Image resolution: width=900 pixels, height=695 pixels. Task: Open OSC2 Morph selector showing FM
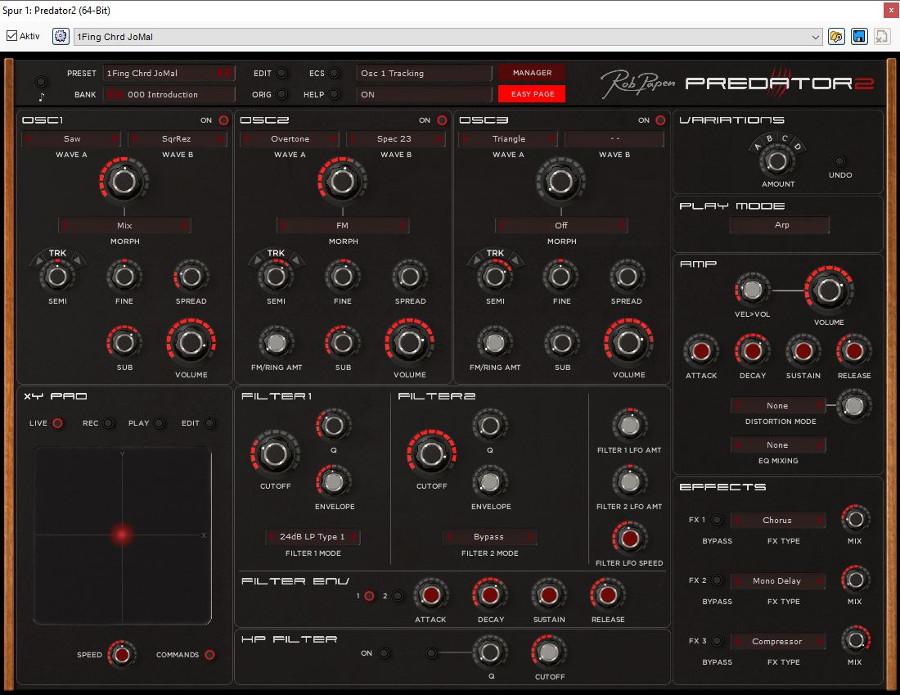(x=343, y=226)
